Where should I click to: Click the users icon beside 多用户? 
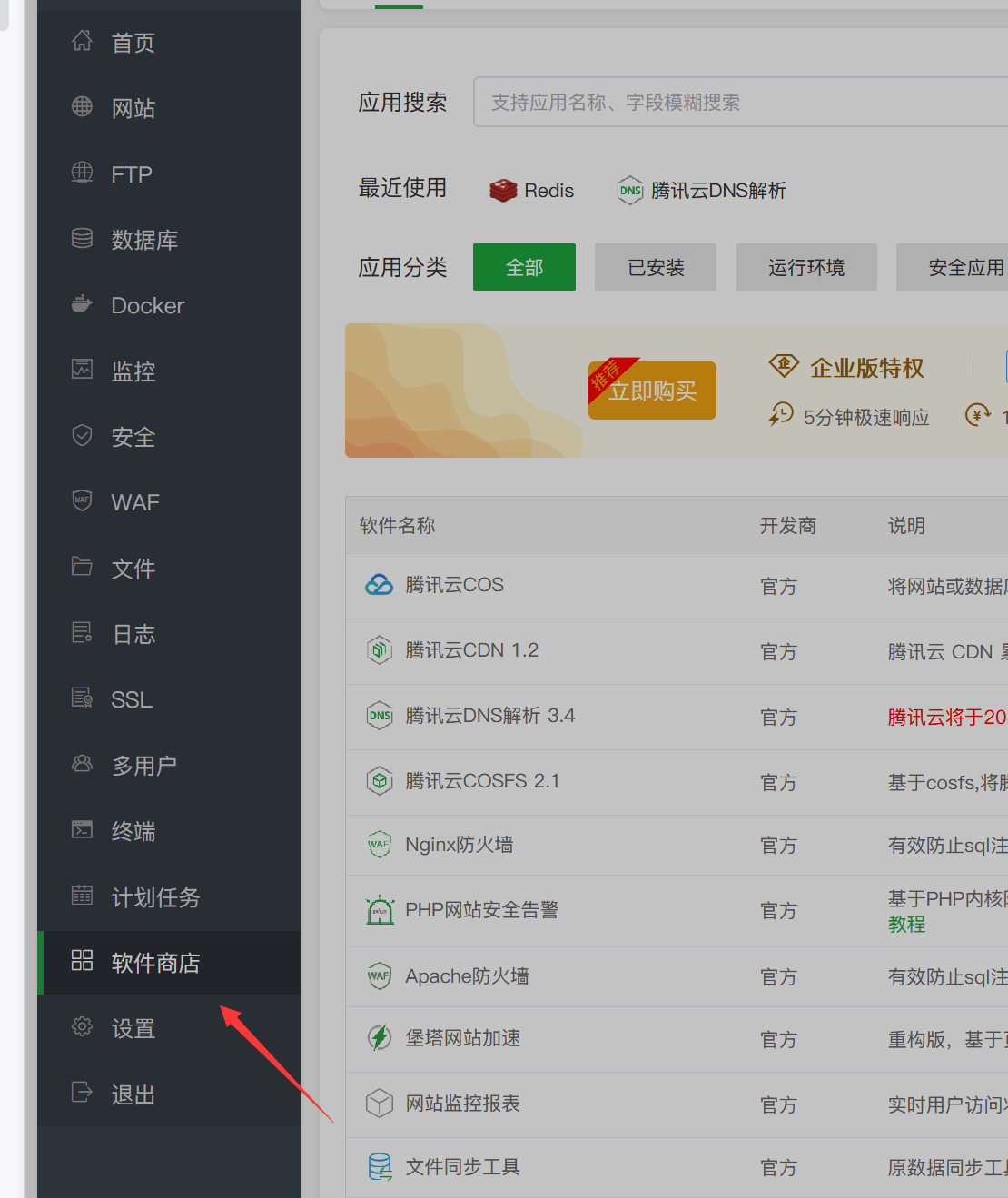pyautogui.click(x=82, y=764)
